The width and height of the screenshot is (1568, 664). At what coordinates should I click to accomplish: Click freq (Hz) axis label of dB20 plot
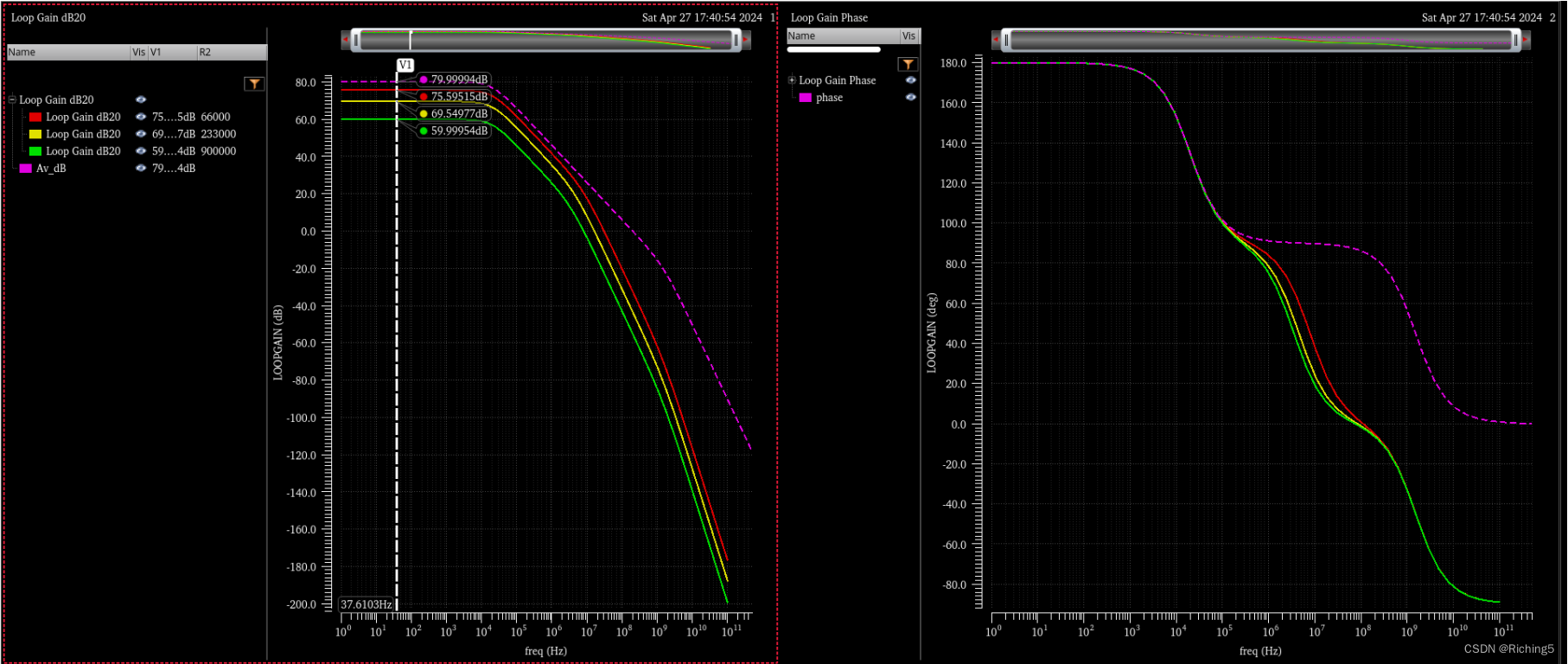545,650
